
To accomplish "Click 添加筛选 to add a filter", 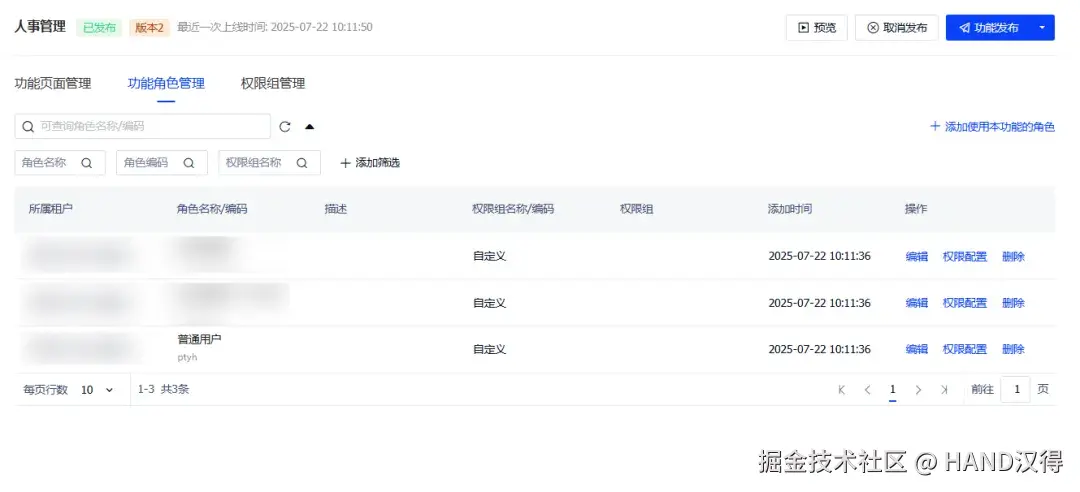I will 370,163.
